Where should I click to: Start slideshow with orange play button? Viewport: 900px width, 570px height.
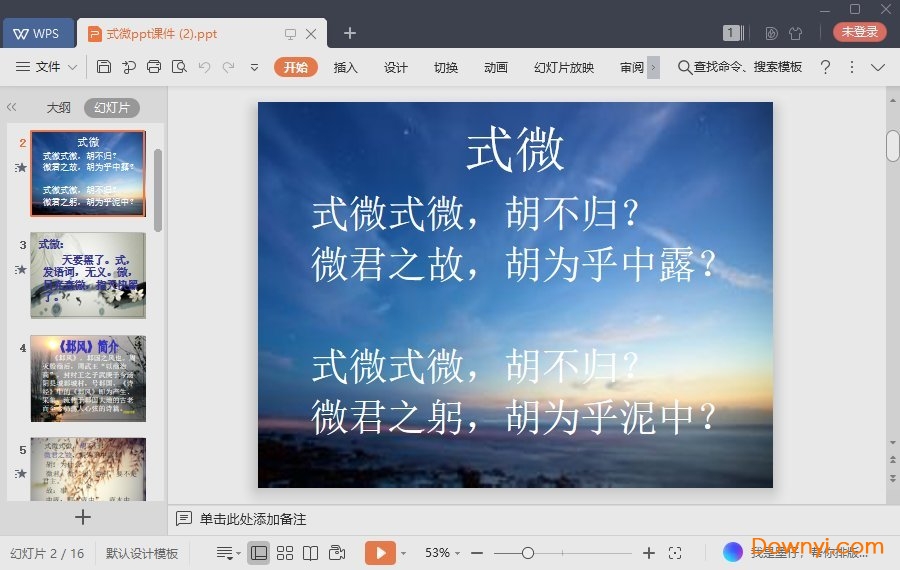pos(380,553)
